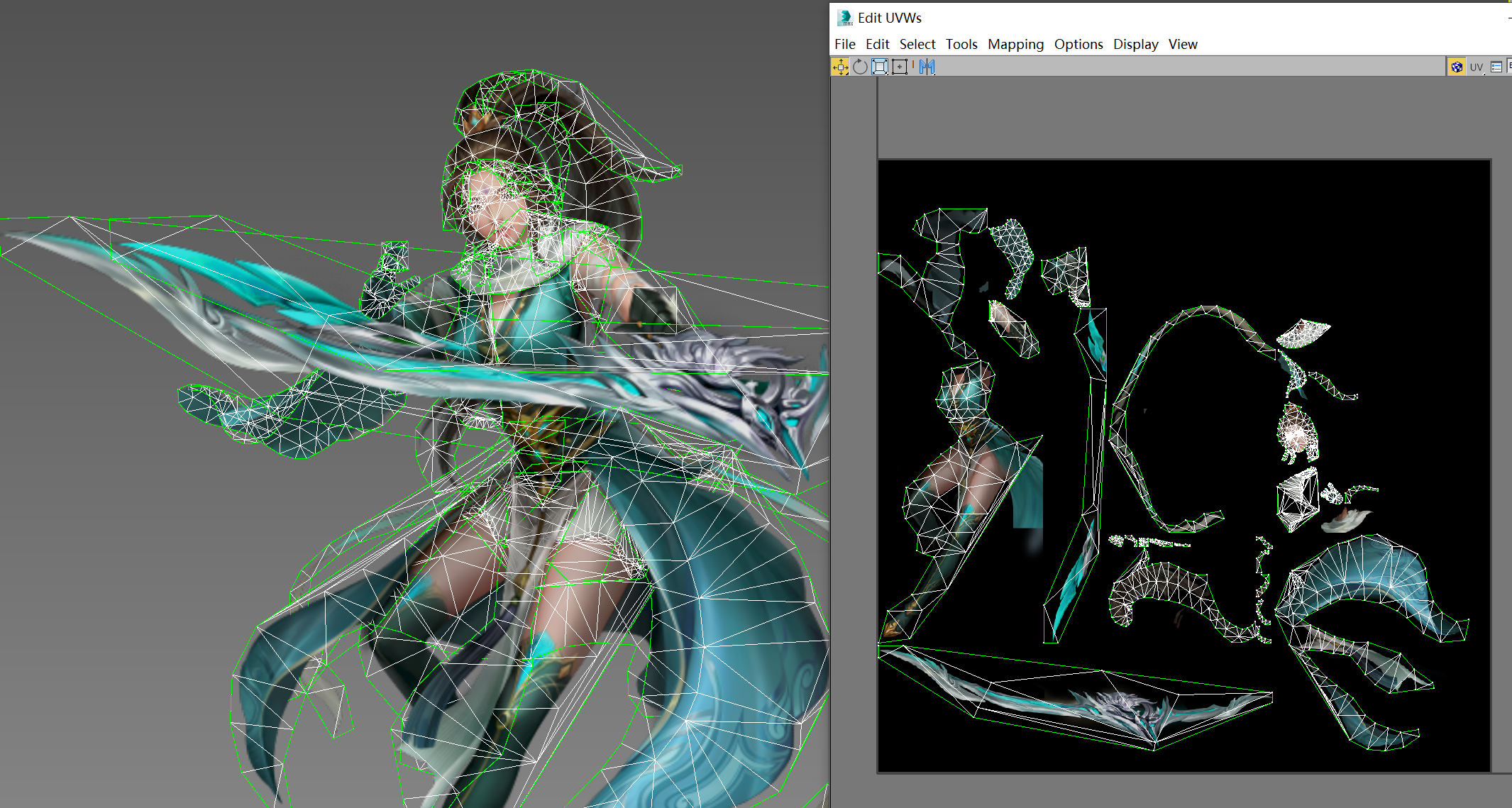Click the texture properties list icon
Image resolution: width=1512 pixels, height=808 pixels.
pos(1496,67)
